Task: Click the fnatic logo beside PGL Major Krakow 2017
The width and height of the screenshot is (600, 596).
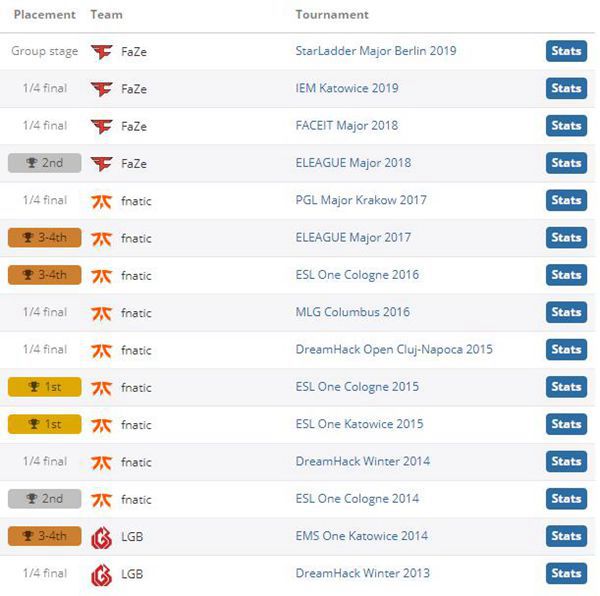Action: click(x=101, y=201)
